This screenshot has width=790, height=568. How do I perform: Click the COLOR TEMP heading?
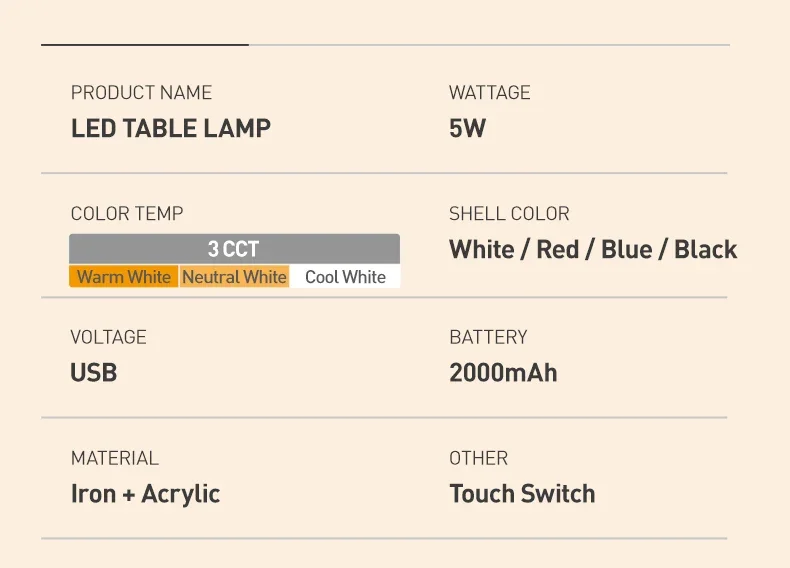tap(127, 214)
